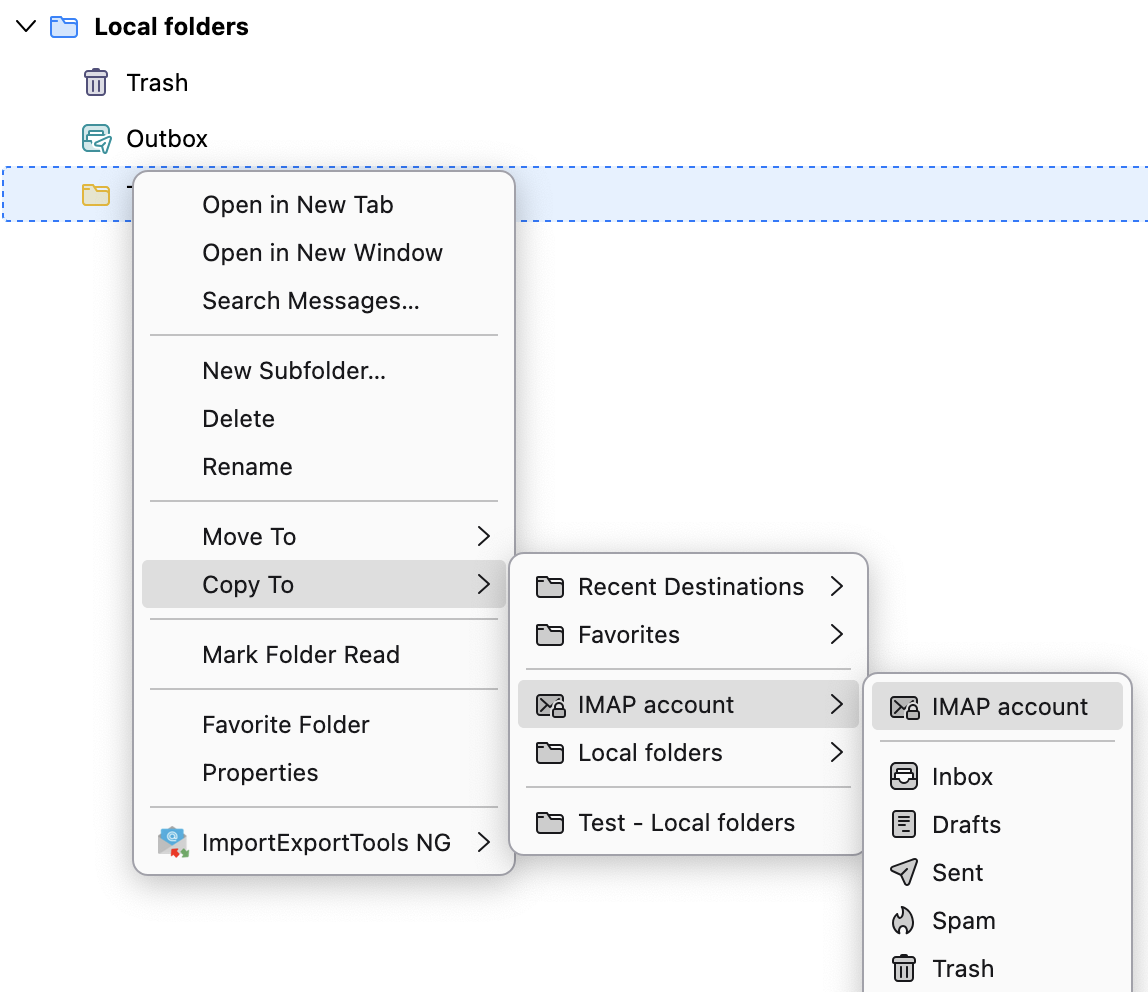Create a New Subfolder…
Image resolution: width=1148 pixels, height=992 pixels.
[x=293, y=370]
